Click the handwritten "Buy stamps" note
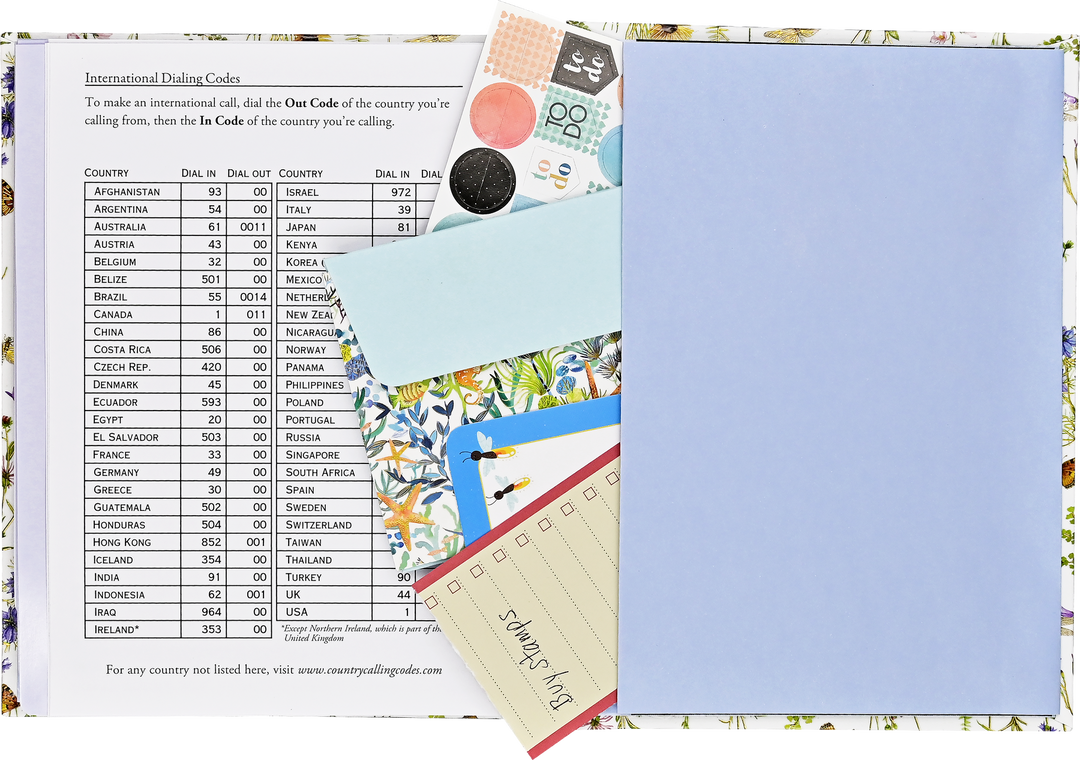 [x=536, y=658]
